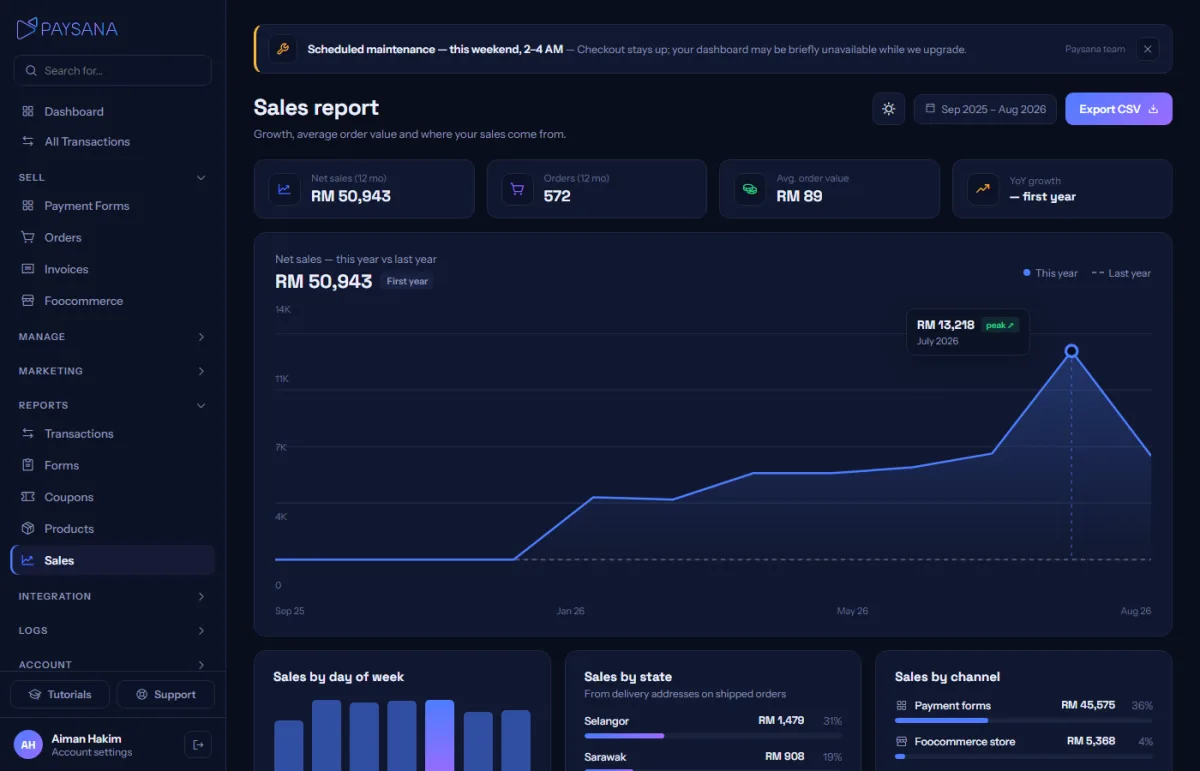
Task: Click the Search for... field
Action: coord(113,70)
